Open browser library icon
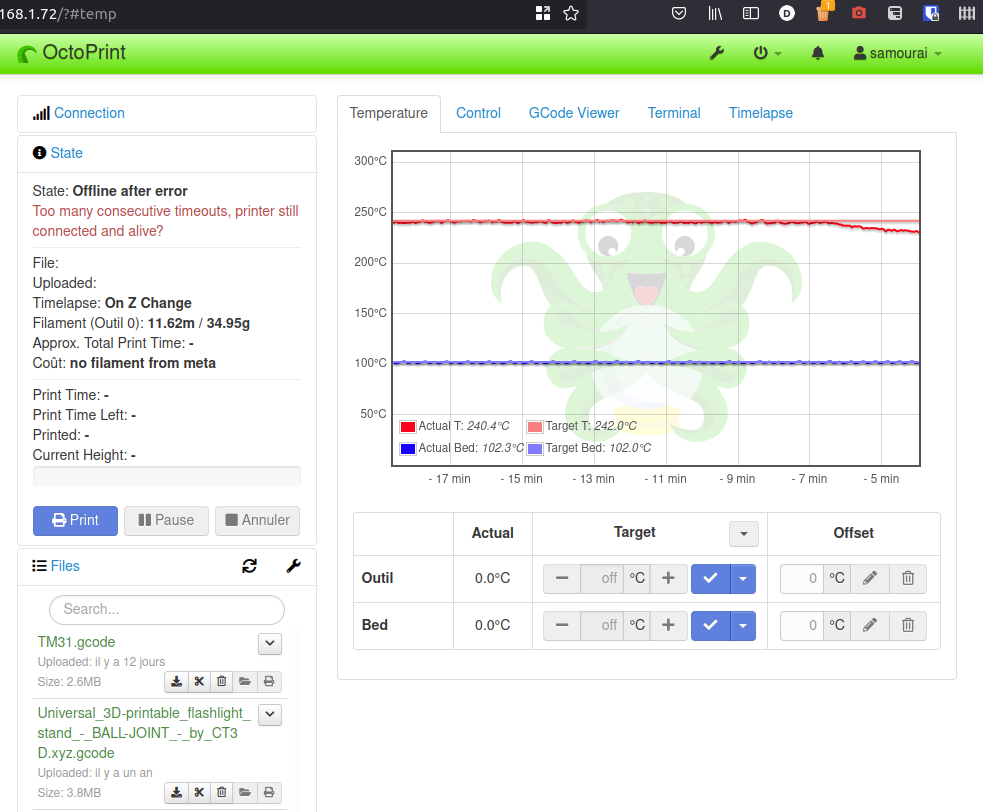The height and width of the screenshot is (812, 983). (x=715, y=13)
